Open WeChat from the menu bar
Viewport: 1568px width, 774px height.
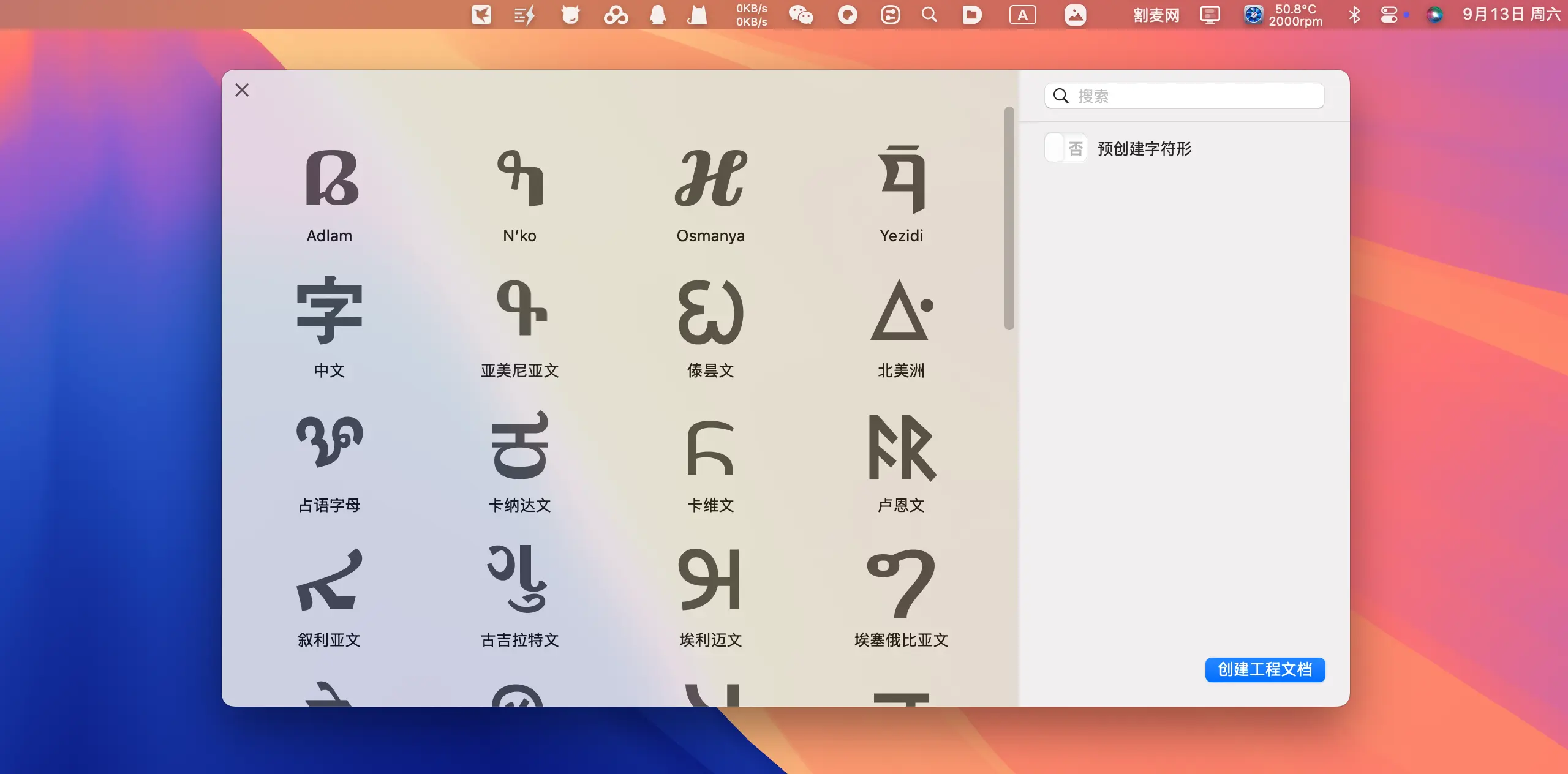[x=801, y=15]
